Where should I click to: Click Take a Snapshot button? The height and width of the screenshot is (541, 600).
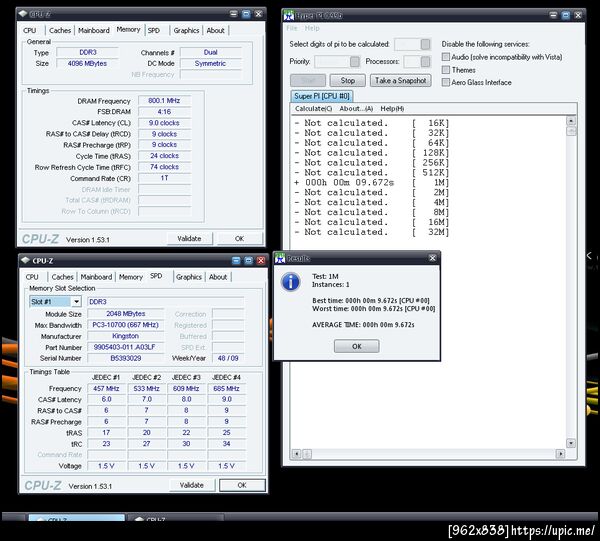click(400, 80)
